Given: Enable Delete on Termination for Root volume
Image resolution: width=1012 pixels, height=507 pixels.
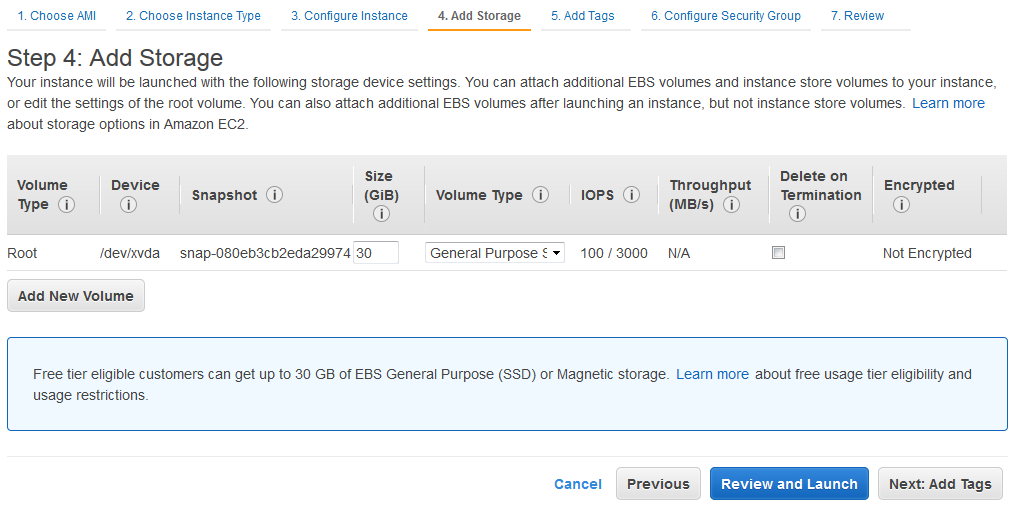Looking at the screenshot, I should coord(779,253).
